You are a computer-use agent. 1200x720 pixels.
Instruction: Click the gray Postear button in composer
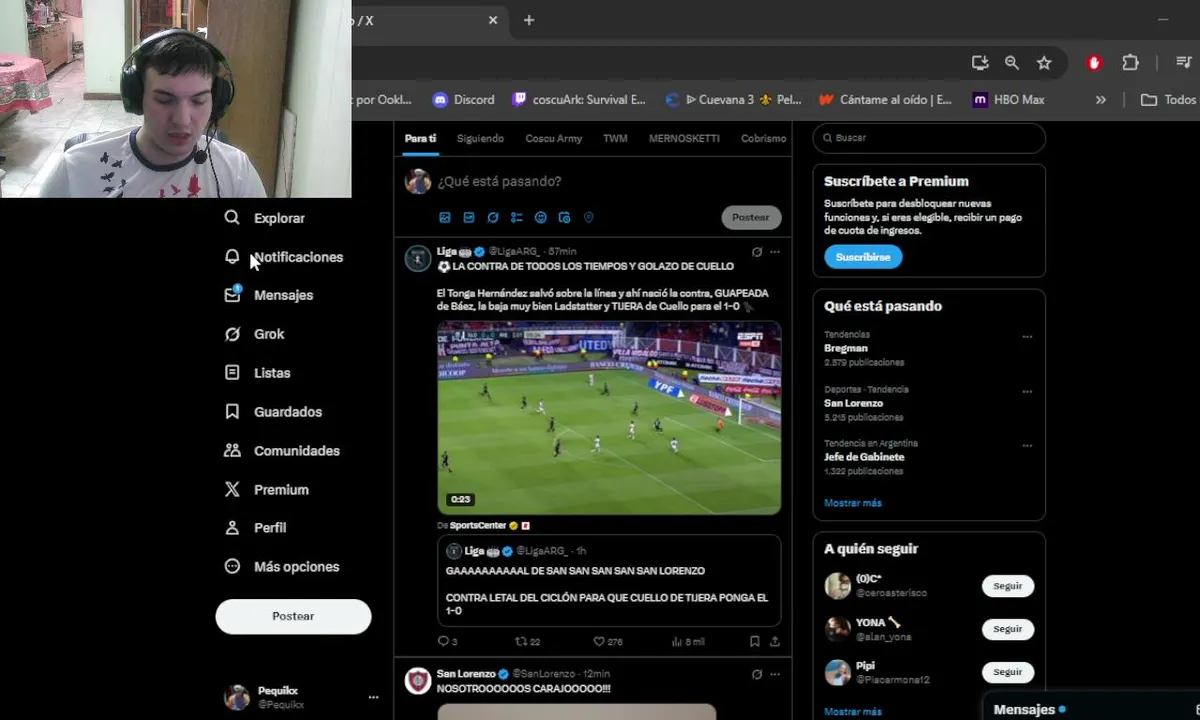tap(751, 217)
